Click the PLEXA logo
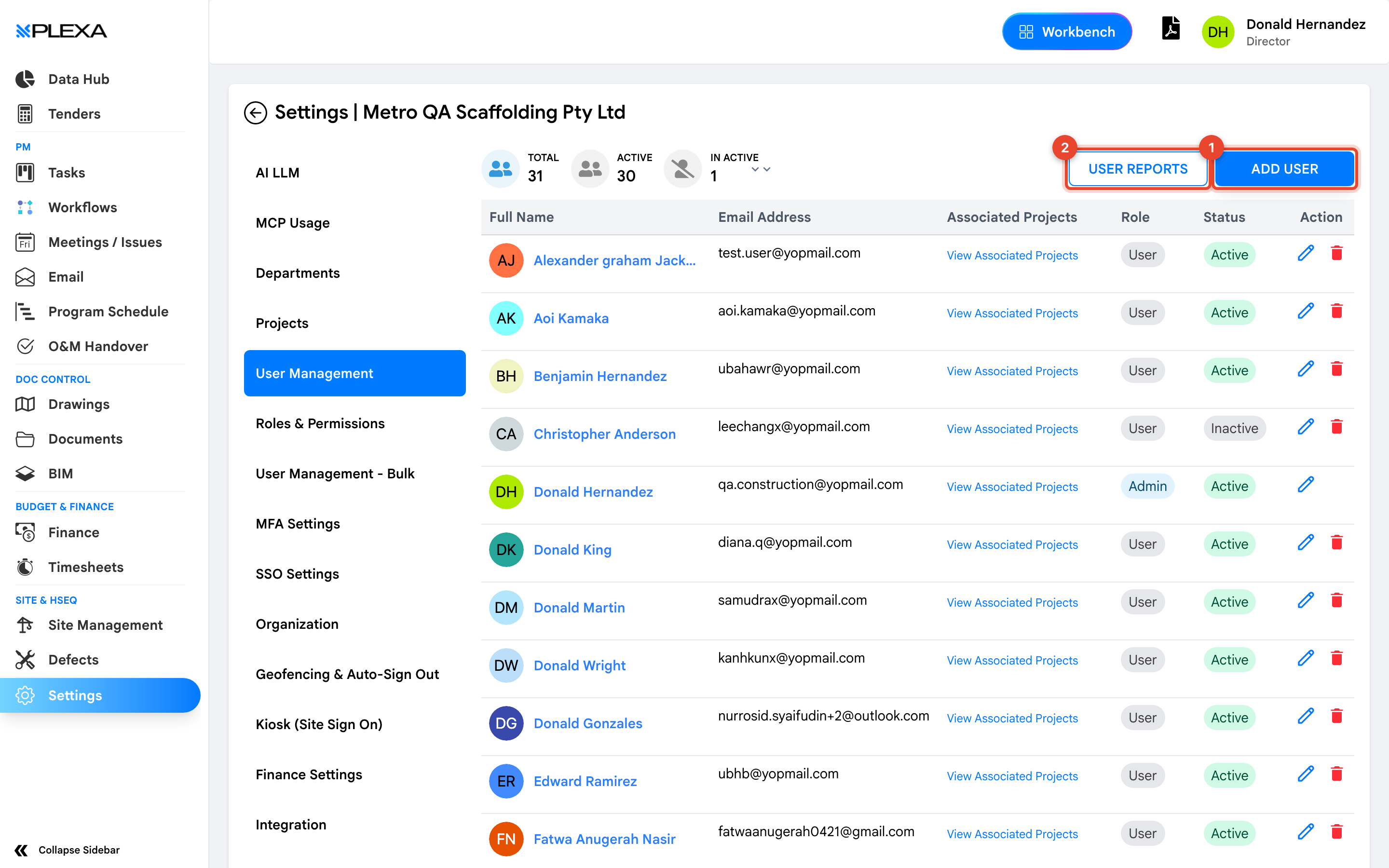1389x868 pixels. (x=61, y=31)
